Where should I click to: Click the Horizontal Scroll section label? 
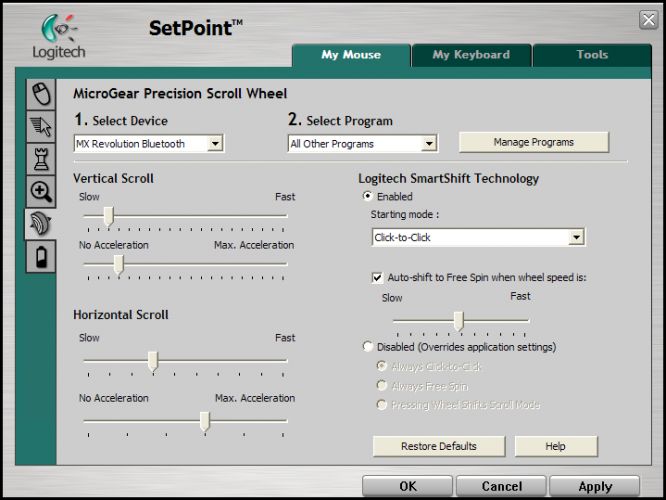pos(121,315)
